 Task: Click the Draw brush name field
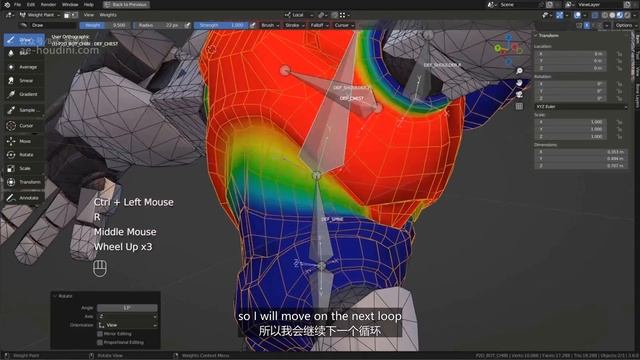coord(53,25)
